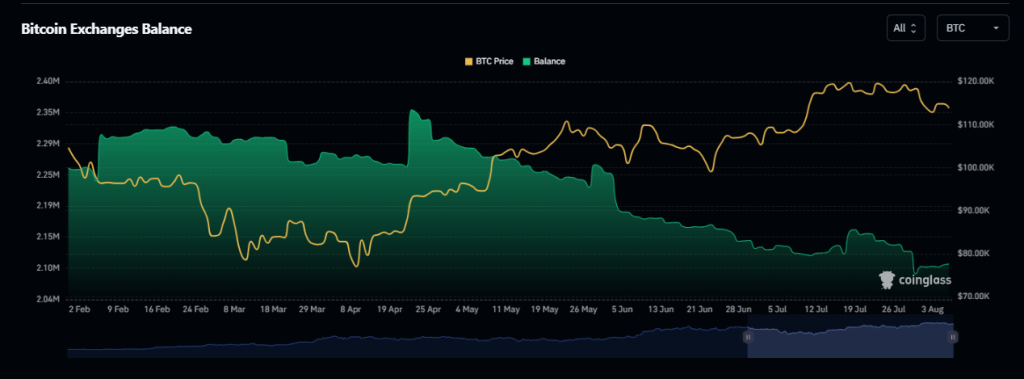Click the 8 Mar date label
1024x379 pixels.
(234, 309)
